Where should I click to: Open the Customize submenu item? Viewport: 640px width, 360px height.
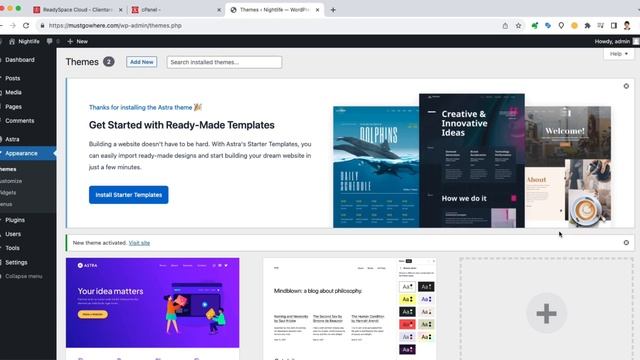tap(11, 181)
